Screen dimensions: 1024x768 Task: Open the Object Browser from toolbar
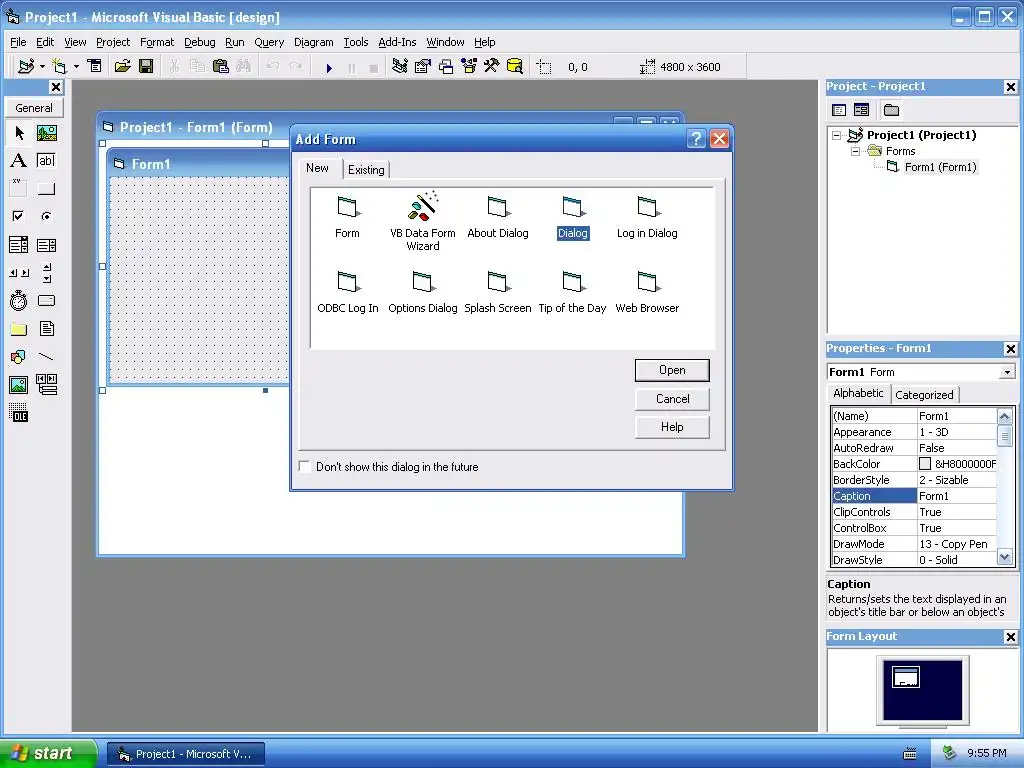point(469,67)
